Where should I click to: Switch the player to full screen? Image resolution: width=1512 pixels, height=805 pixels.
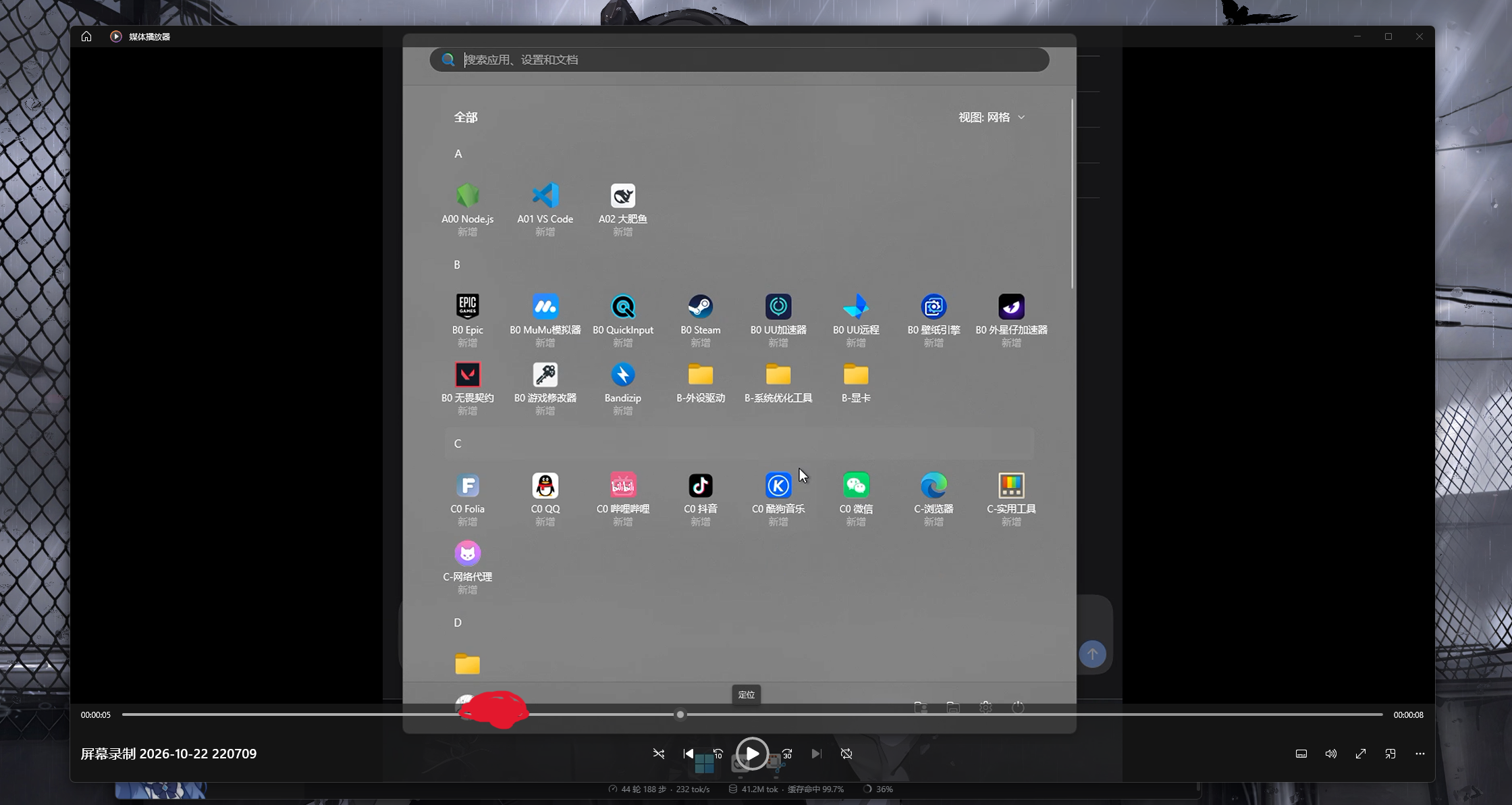1361,754
